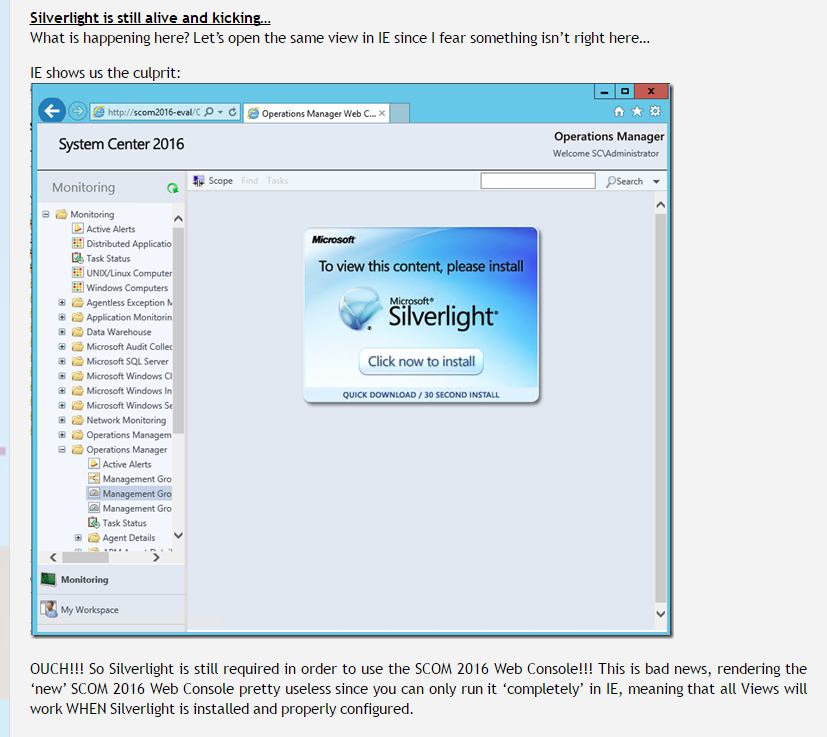Expand Agentless Exception Monitoring folder

62,302
